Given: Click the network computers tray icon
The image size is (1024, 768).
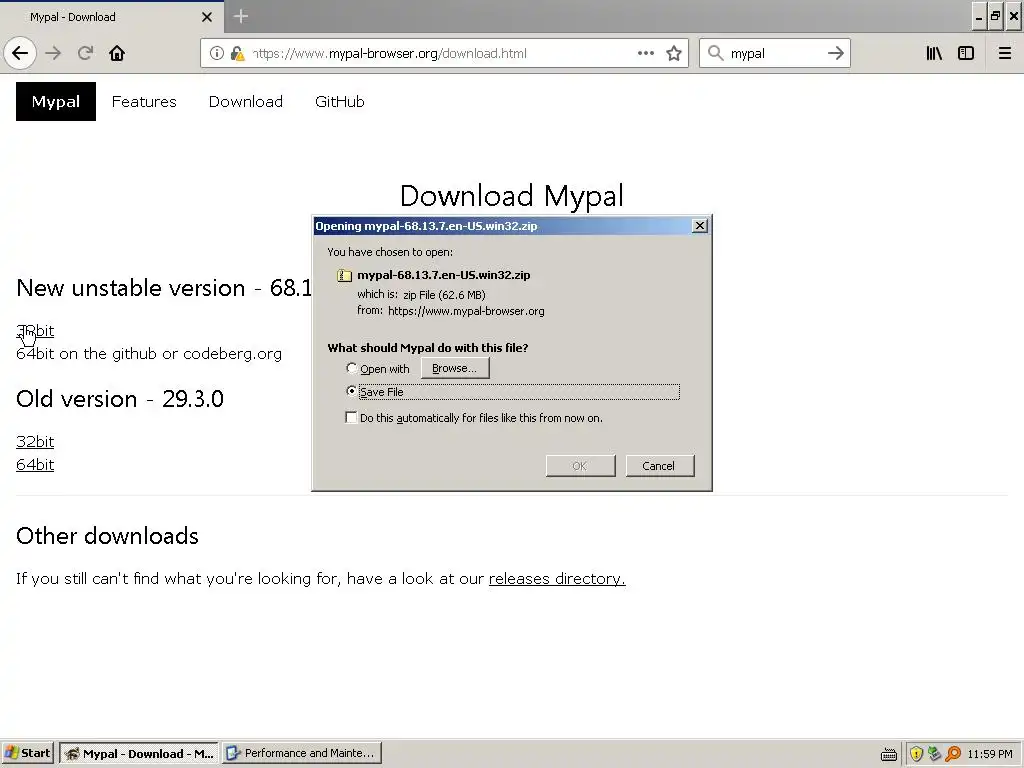Looking at the screenshot, I should [x=935, y=754].
